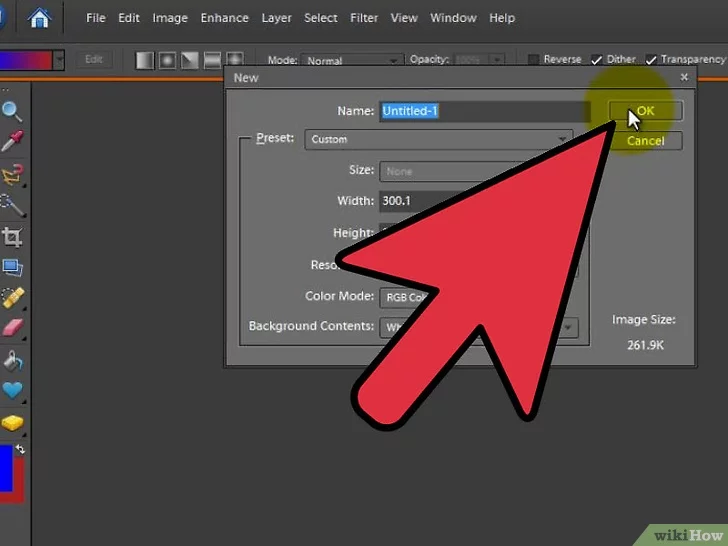Select the Sponge tool
Screen dimensions: 728x546
pos(13,423)
